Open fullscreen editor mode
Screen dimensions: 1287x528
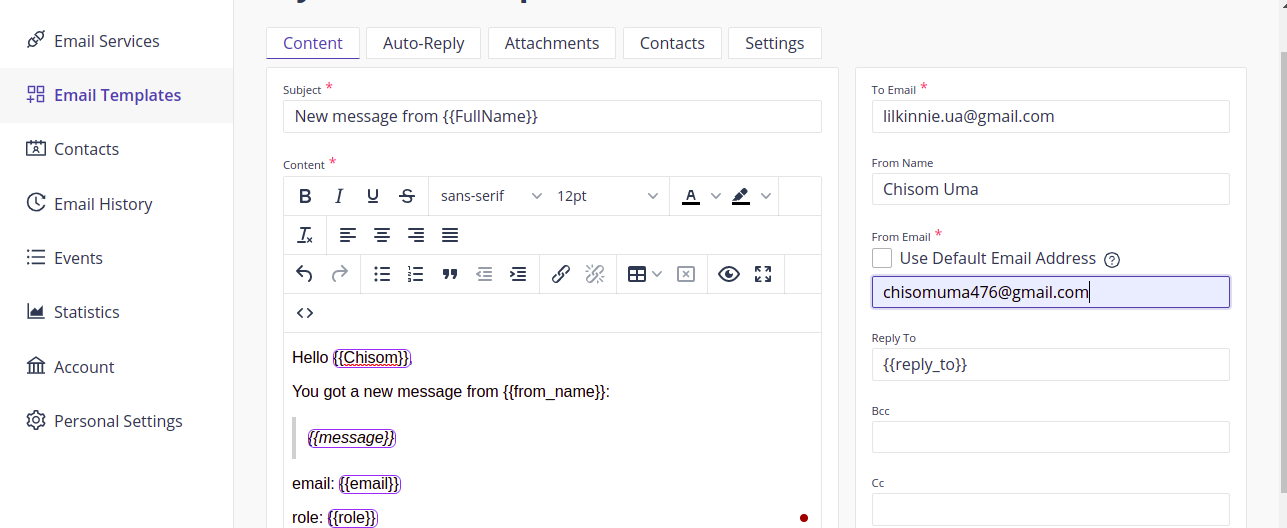pyautogui.click(x=763, y=274)
